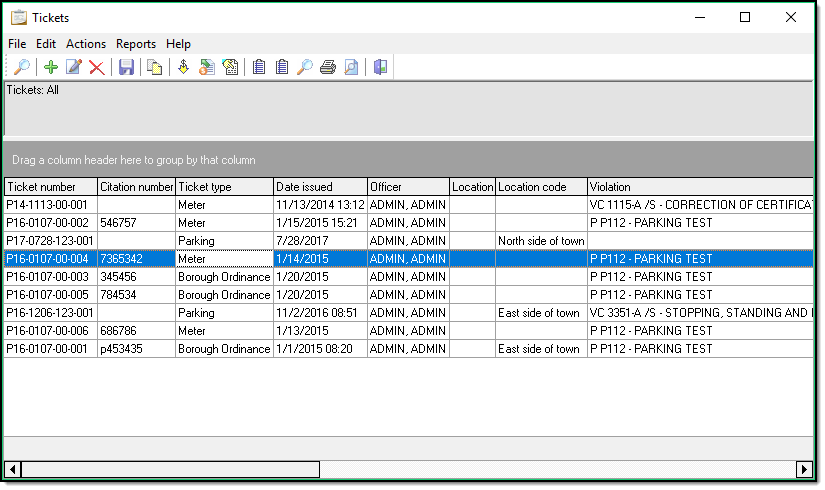Click the exit door icon

(x=381, y=67)
